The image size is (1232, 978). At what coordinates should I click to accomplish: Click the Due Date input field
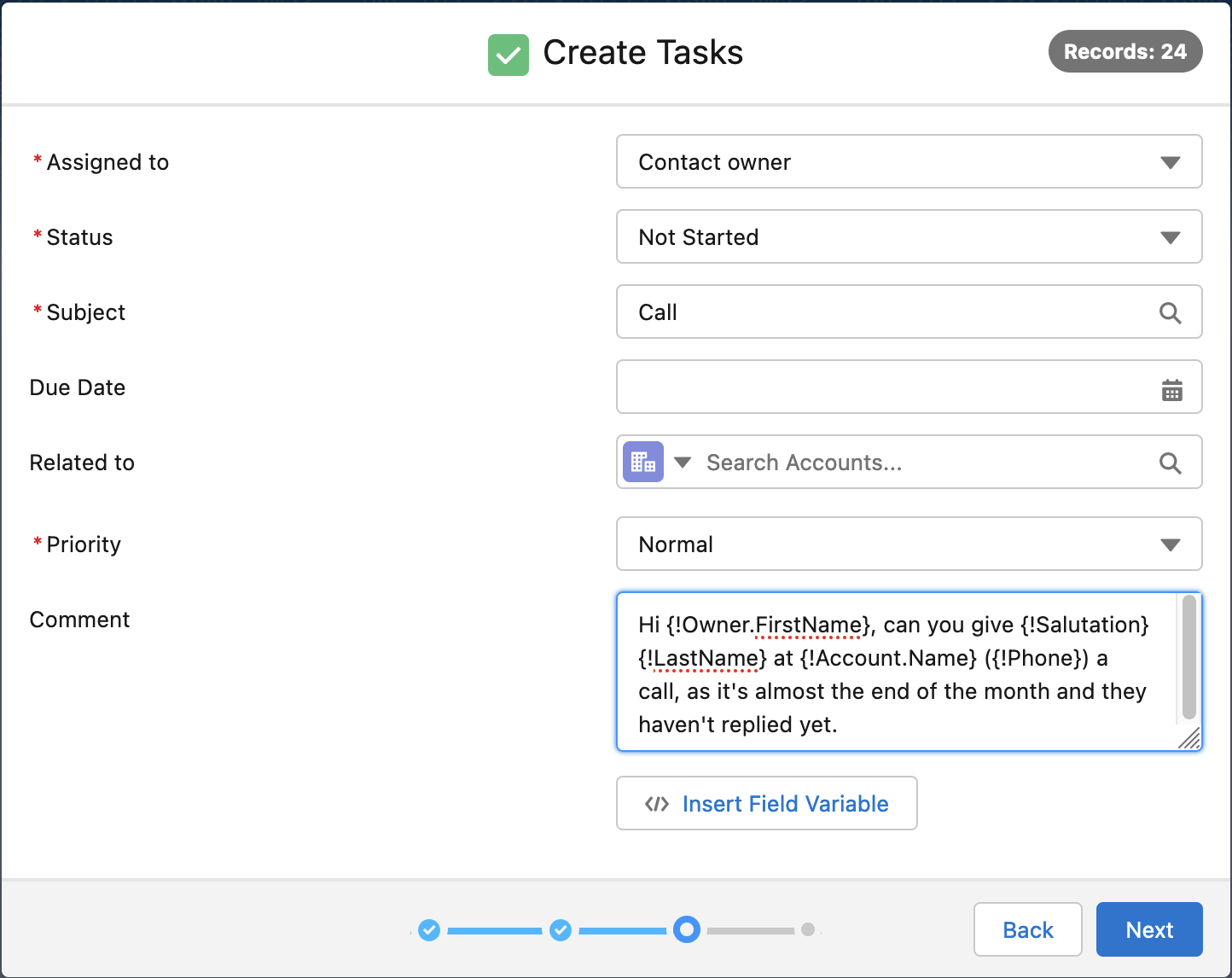909,387
